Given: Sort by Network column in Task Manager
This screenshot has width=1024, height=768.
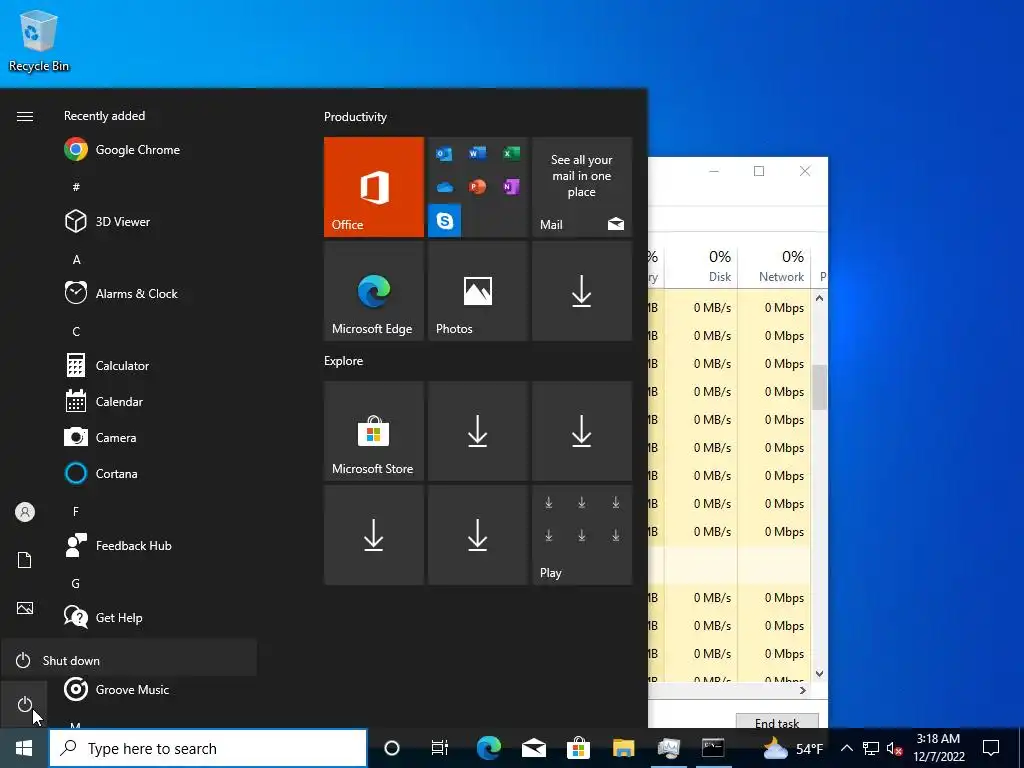Looking at the screenshot, I should (x=775, y=266).
